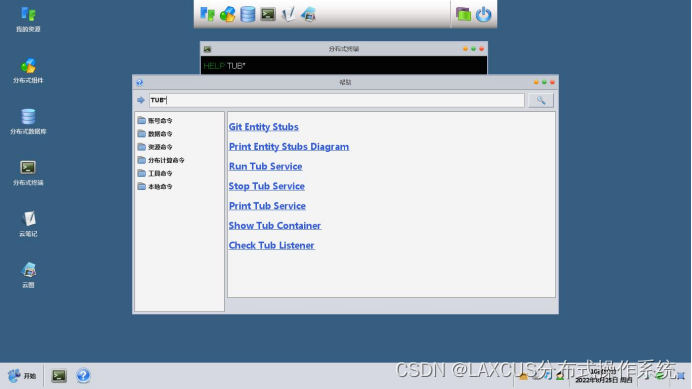692x389 pixels.
Task: Select the 数据命令 folder in help tree
Action: tap(155, 134)
